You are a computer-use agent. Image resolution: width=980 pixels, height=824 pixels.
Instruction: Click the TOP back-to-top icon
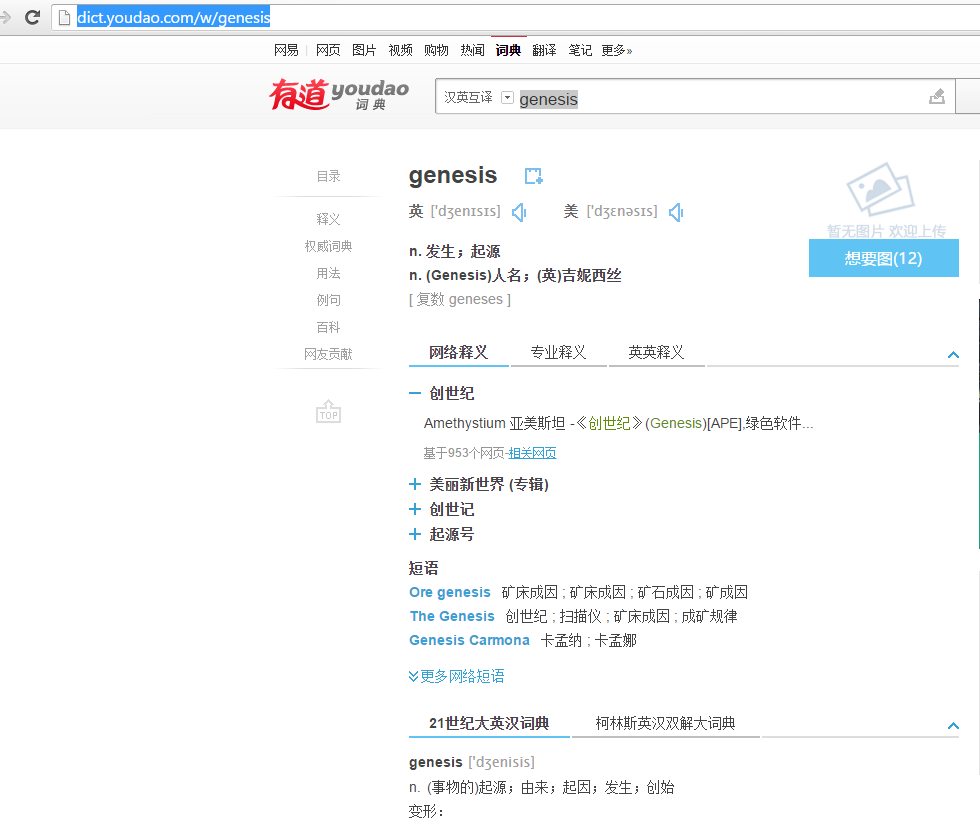pos(328,412)
